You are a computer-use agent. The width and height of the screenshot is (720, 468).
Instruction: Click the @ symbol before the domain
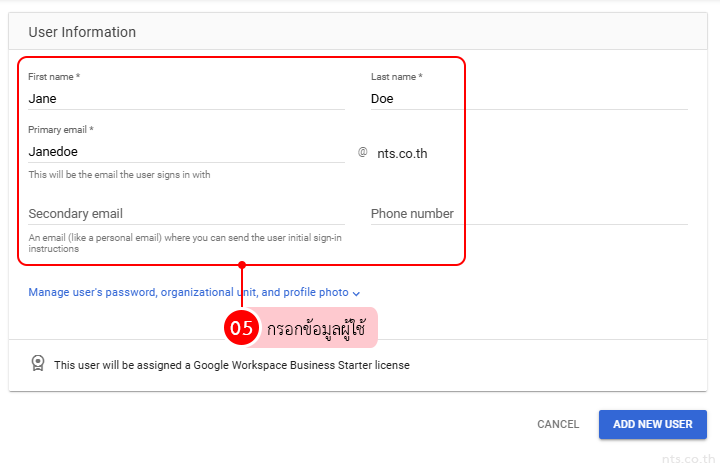tap(363, 153)
